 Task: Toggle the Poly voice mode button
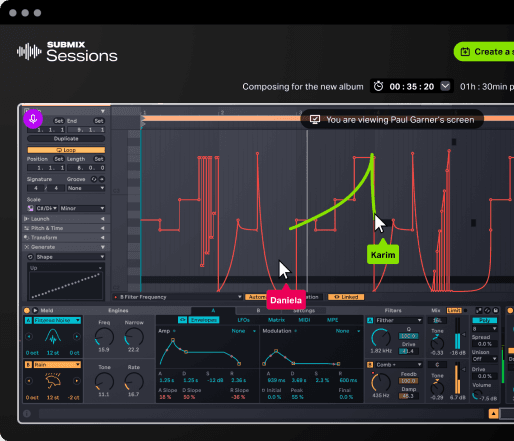point(485,320)
